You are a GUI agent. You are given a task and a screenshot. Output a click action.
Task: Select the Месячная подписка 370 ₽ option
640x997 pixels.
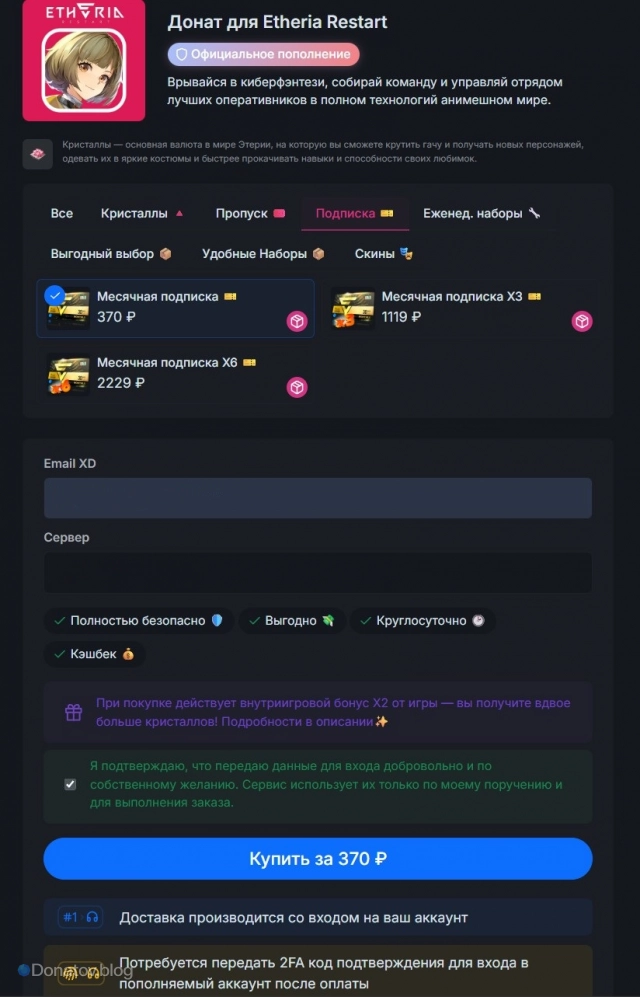pos(175,308)
